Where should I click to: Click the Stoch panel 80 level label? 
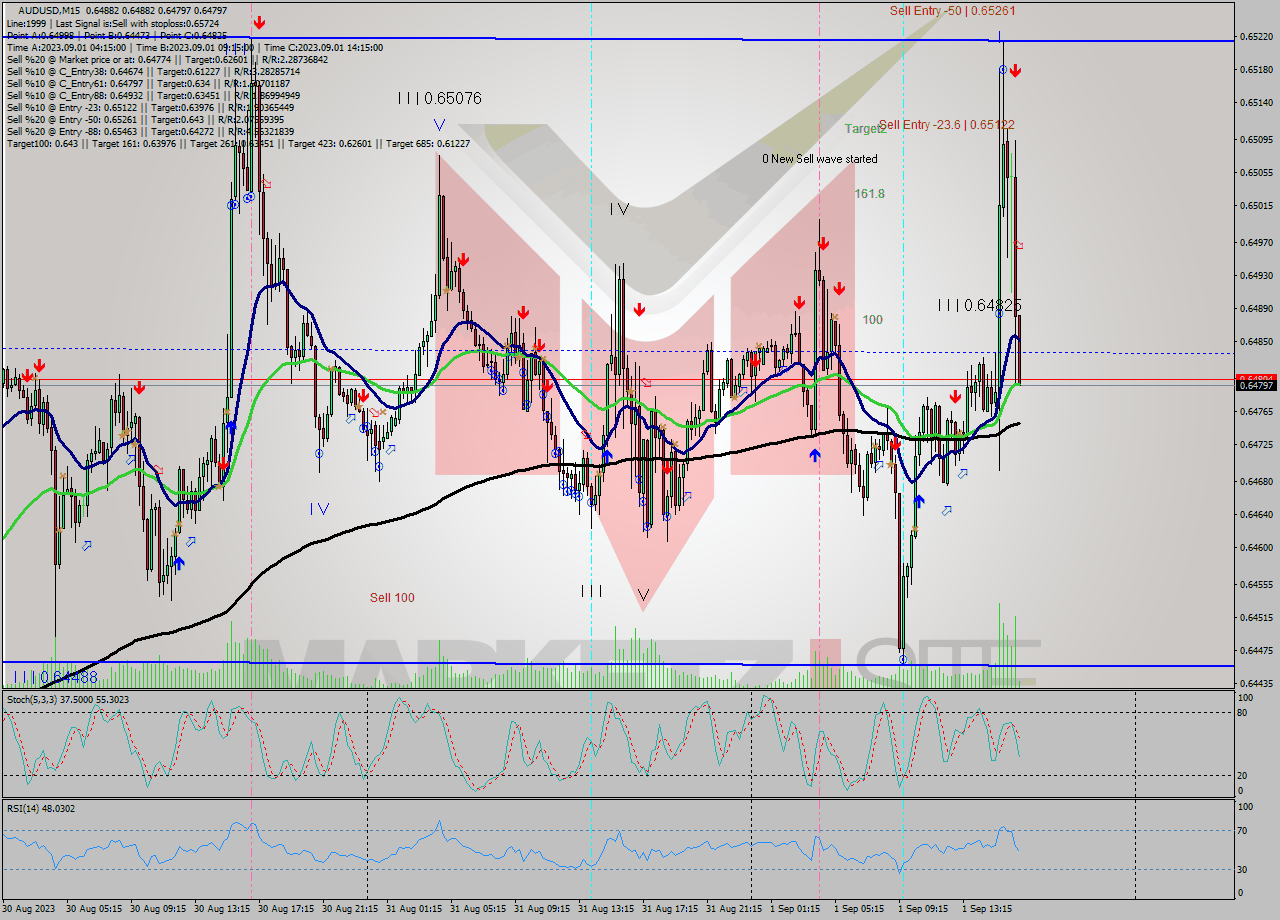pos(1243,713)
